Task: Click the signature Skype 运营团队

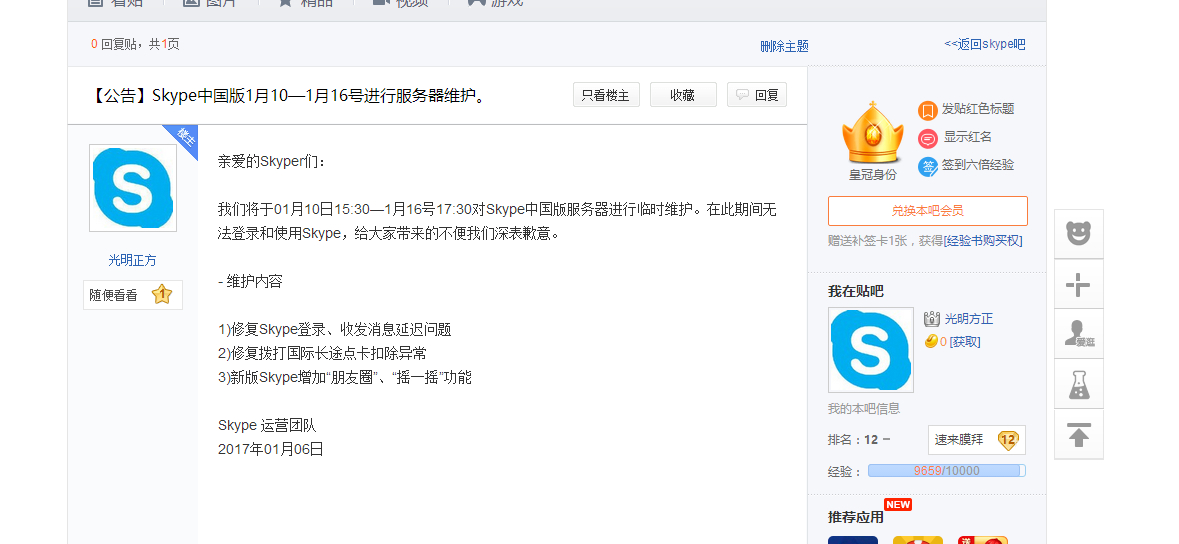Action: [267, 426]
